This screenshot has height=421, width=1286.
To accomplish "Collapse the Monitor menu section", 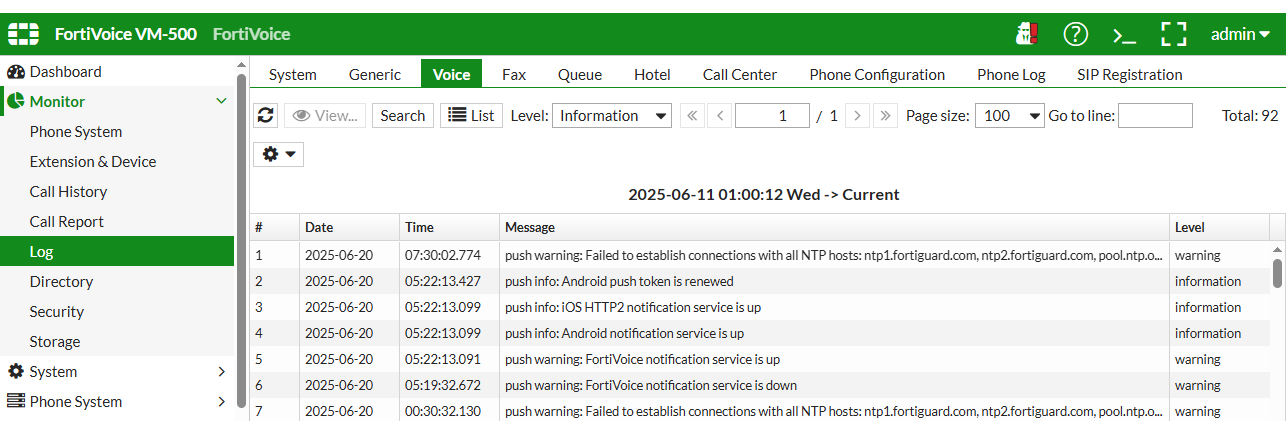I will pyautogui.click(x=221, y=102).
